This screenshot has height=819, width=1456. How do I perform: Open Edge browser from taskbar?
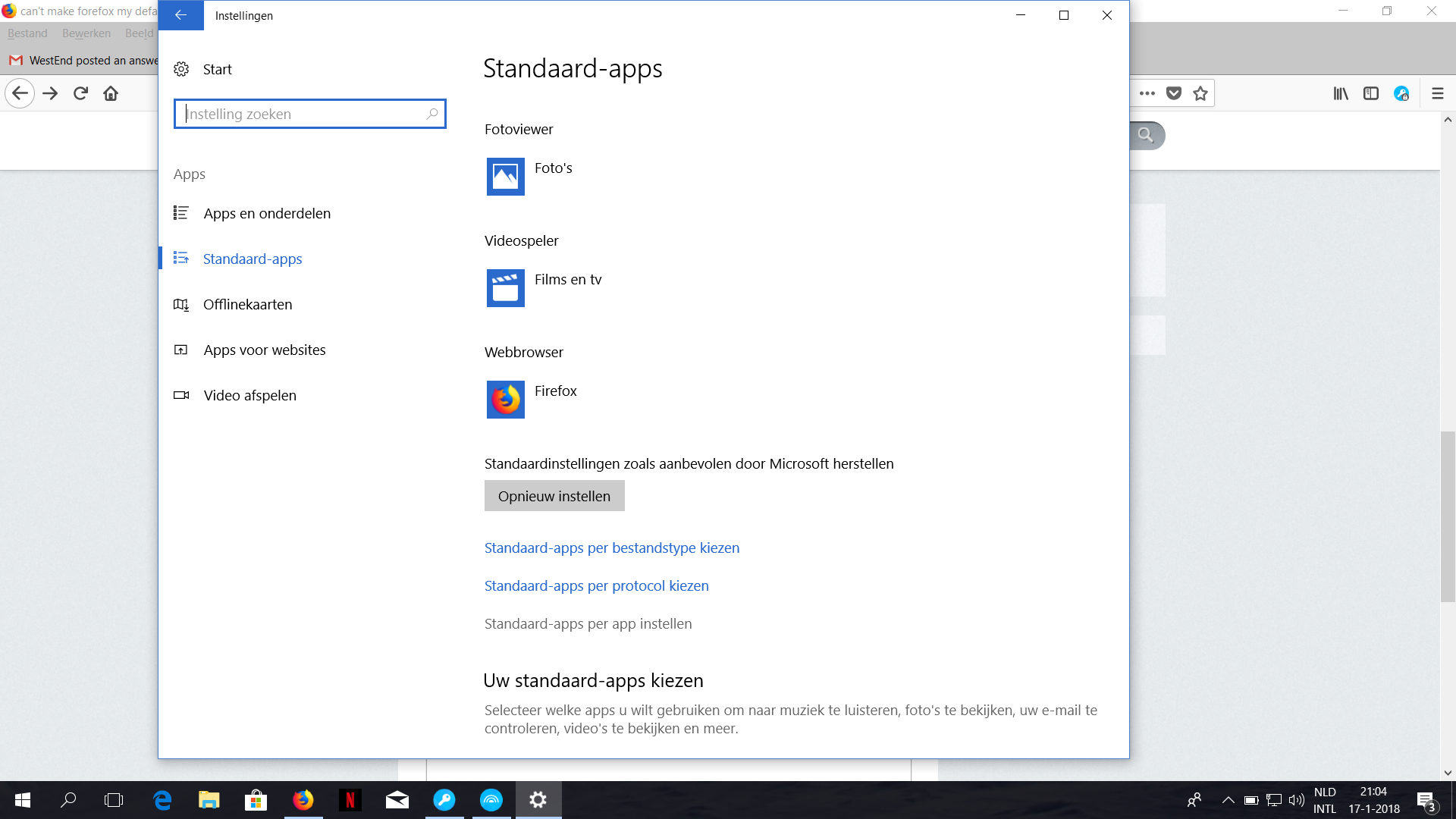click(162, 800)
